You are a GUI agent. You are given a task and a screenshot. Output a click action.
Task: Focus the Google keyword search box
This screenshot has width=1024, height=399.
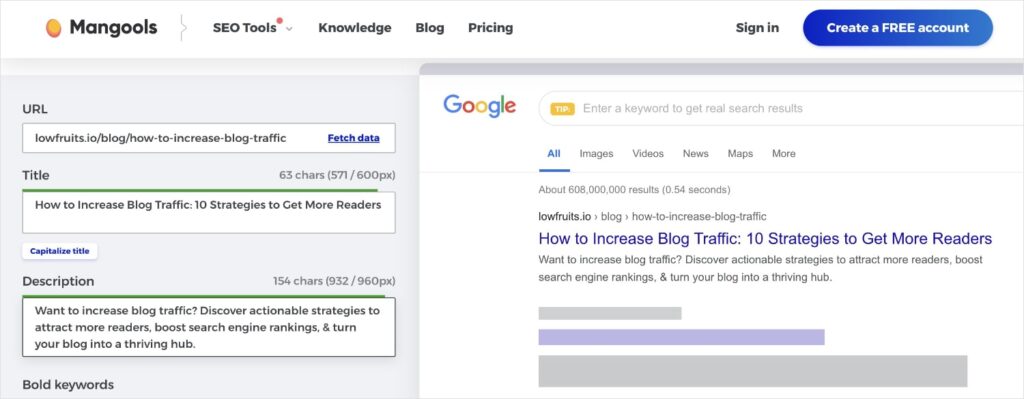(780, 108)
